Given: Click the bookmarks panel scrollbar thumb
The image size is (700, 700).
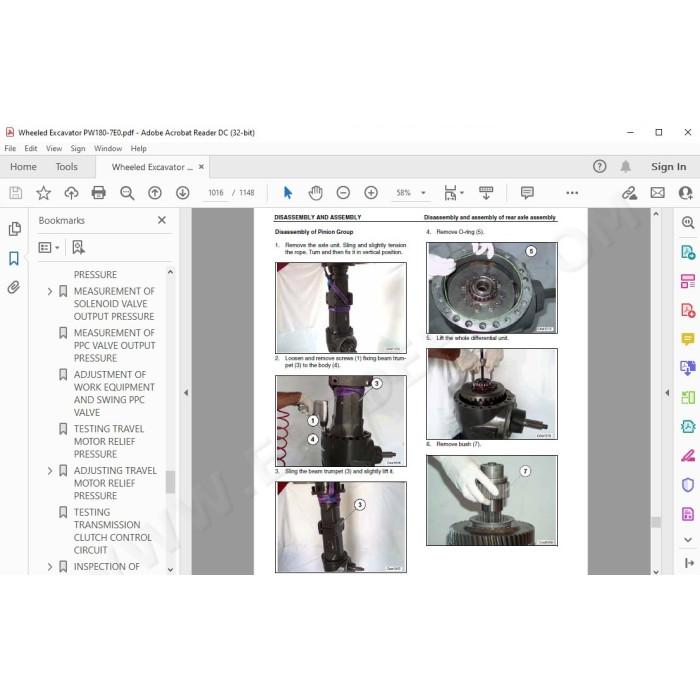Looking at the screenshot, I should coord(170,482).
